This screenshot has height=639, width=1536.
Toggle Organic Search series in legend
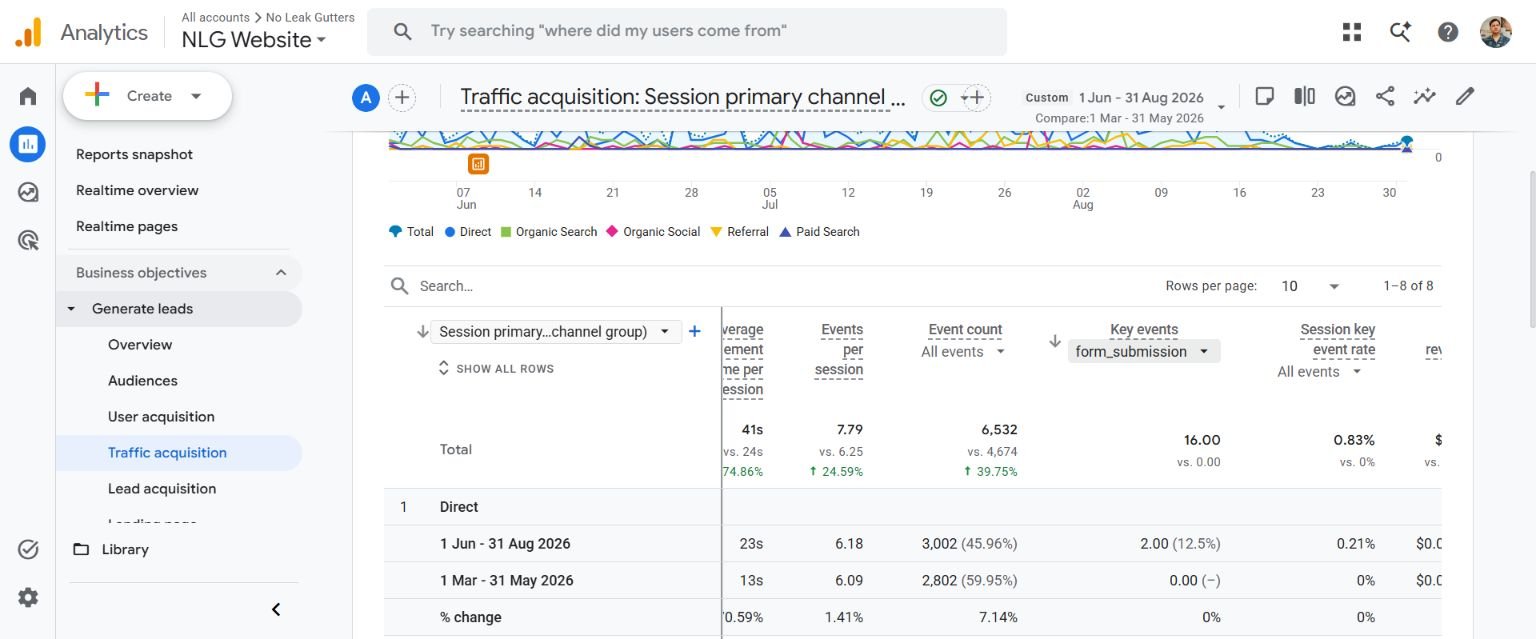(549, 232)
